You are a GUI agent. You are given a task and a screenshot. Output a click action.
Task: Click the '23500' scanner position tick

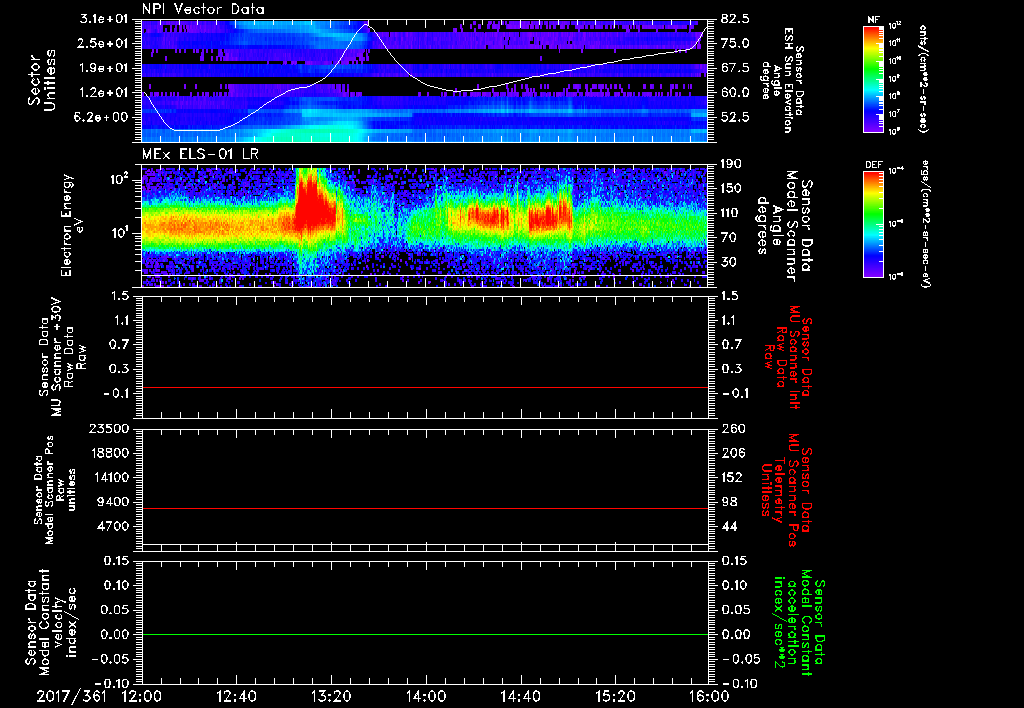click(x=109, y=429)
